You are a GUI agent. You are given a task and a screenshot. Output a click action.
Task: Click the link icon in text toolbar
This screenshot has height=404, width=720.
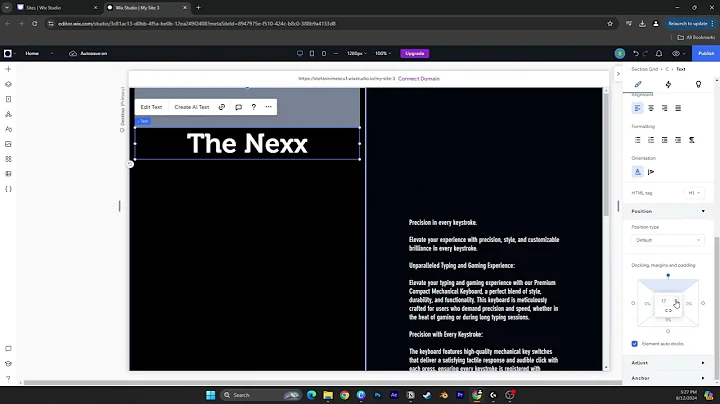point(222,107)
